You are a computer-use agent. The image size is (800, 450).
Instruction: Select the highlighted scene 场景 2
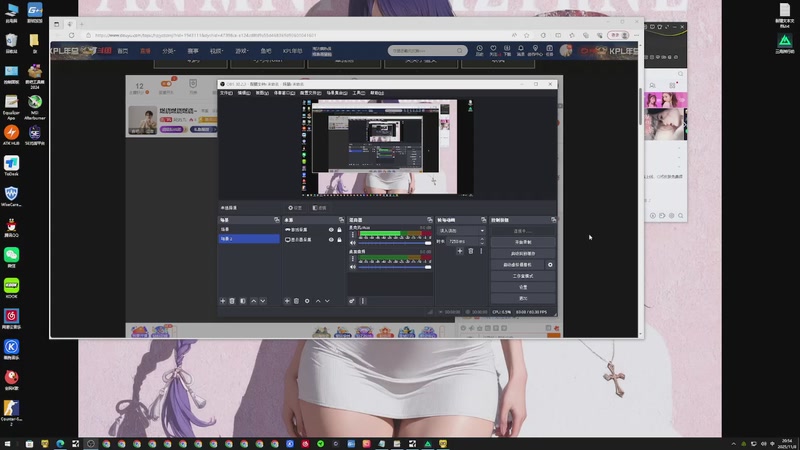pyautogui.click(x=249, y=239)
